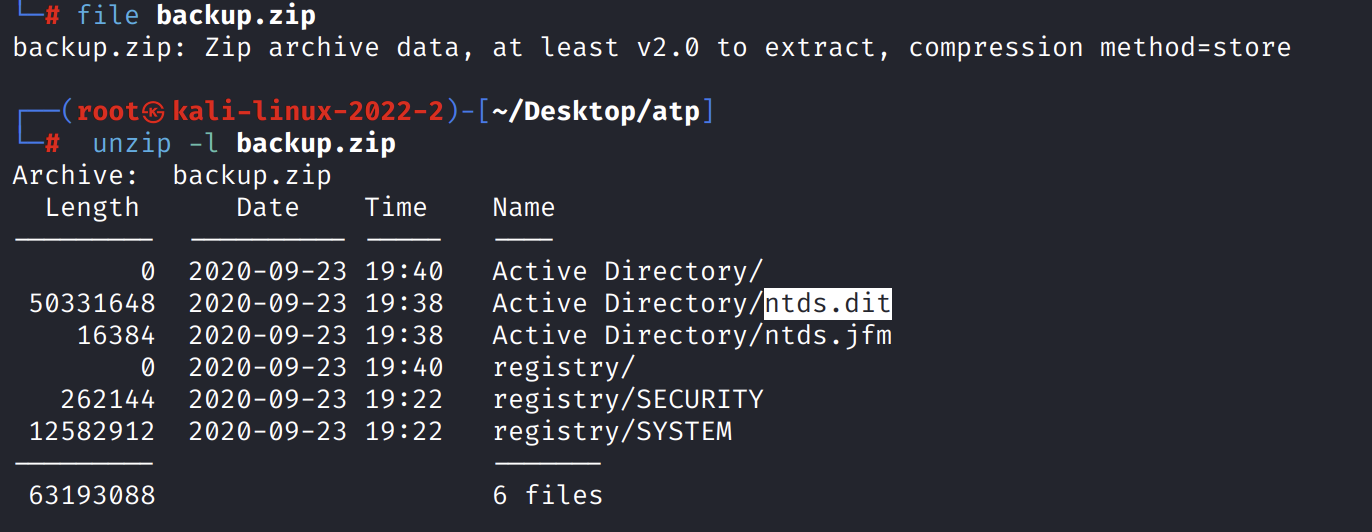Click the 'Name' column header
The image size is (1372, 532).
(523, 208)
